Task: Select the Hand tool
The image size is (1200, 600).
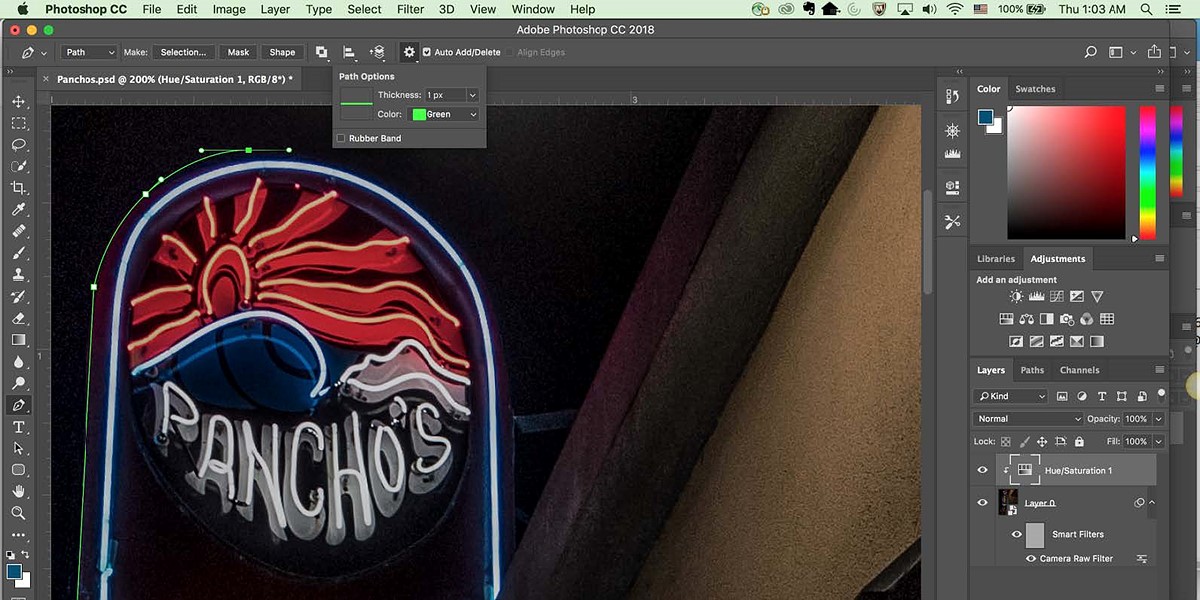Action: click(x=18, y=491)
